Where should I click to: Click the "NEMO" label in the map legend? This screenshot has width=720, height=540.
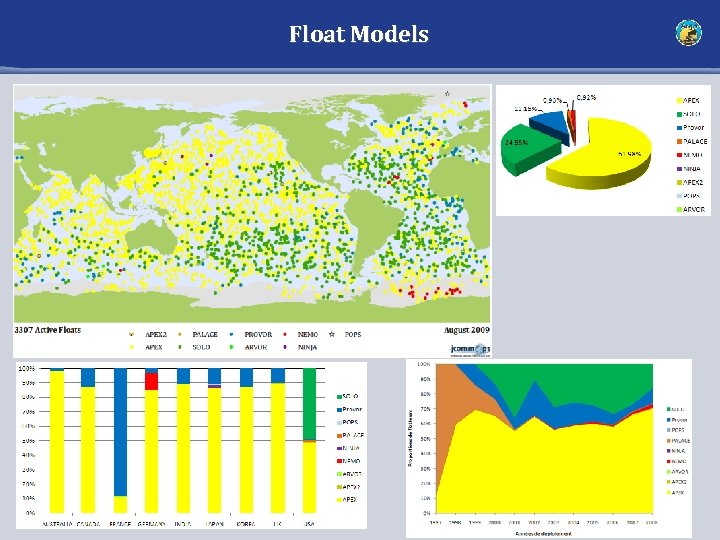coord(308,334)
